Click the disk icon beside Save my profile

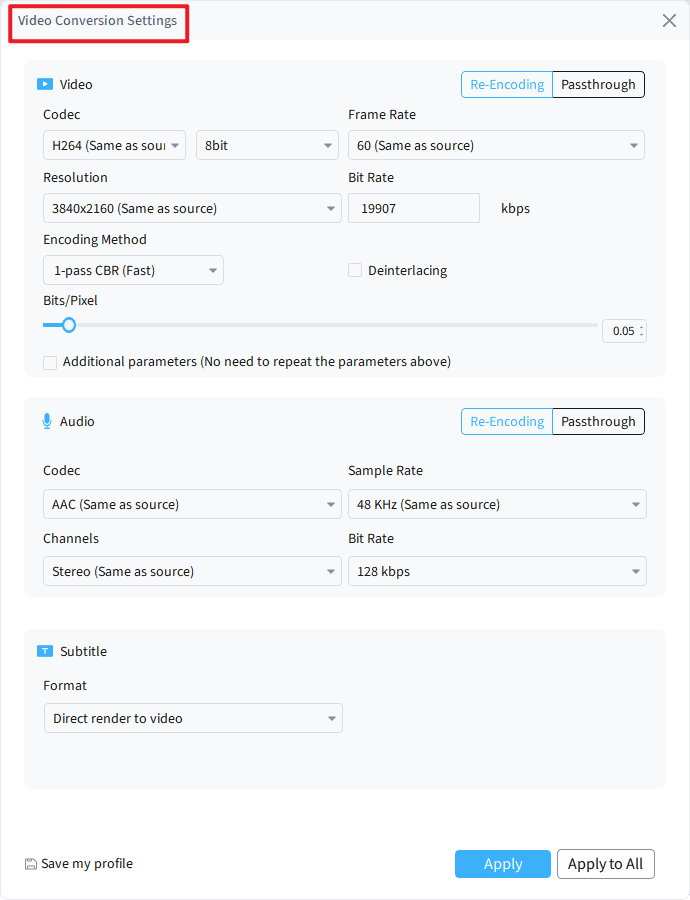point(29,863)
